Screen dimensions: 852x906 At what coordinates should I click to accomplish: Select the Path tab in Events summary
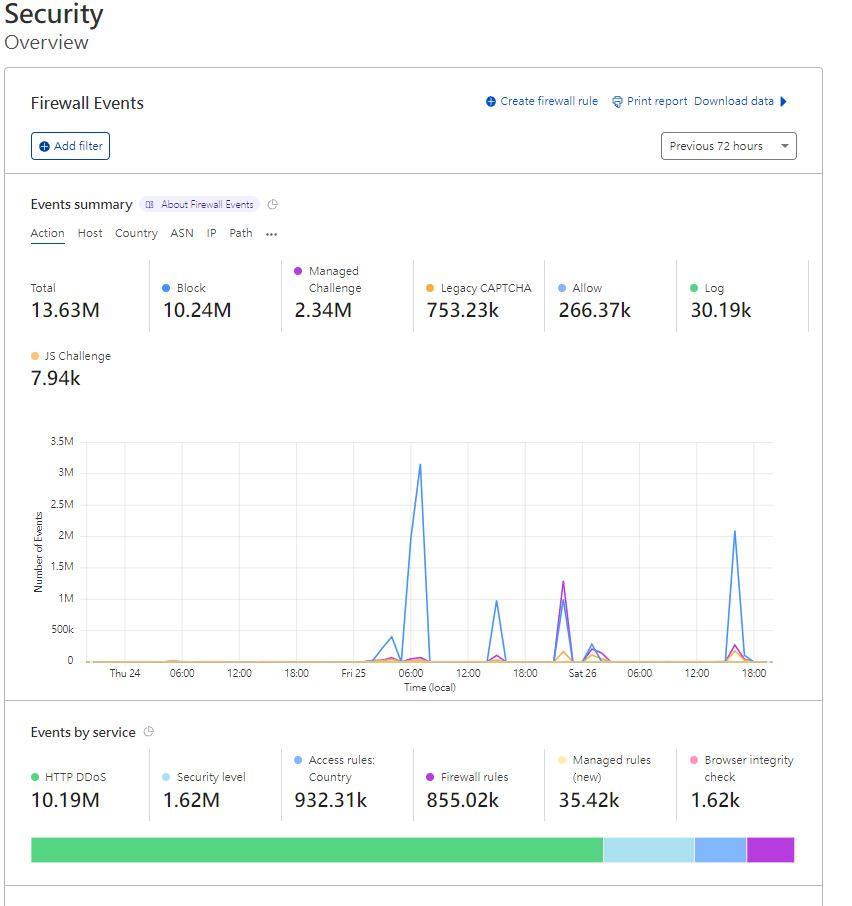[x=241, y=233]
